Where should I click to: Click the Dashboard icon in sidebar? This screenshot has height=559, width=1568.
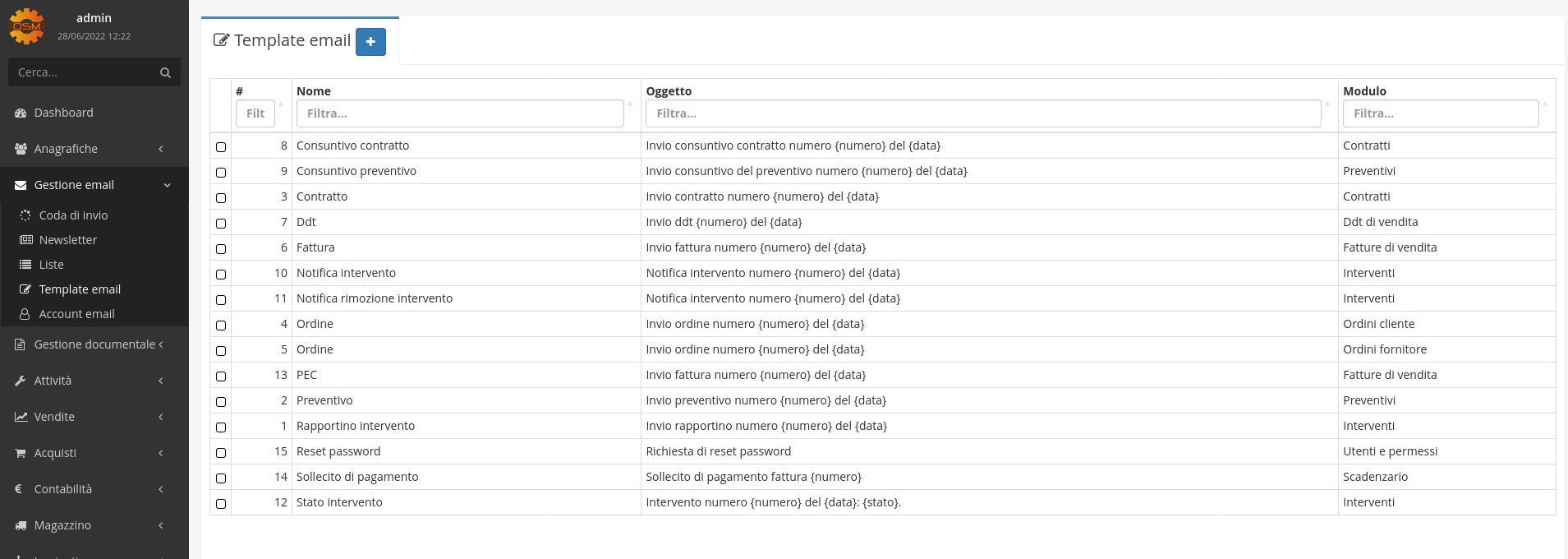click(21, 113)
